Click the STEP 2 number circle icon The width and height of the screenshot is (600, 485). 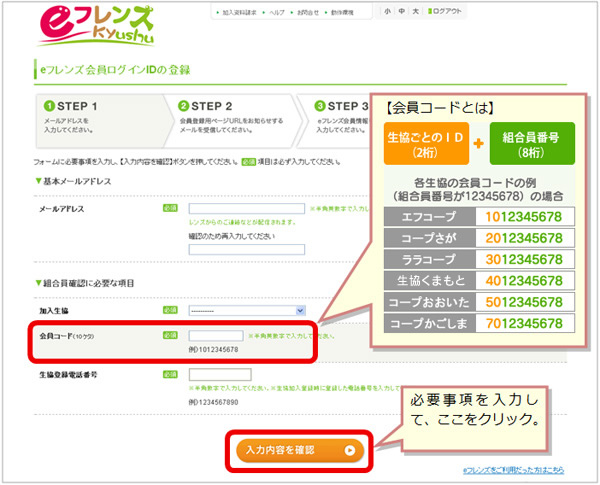(x=184, y=106)
